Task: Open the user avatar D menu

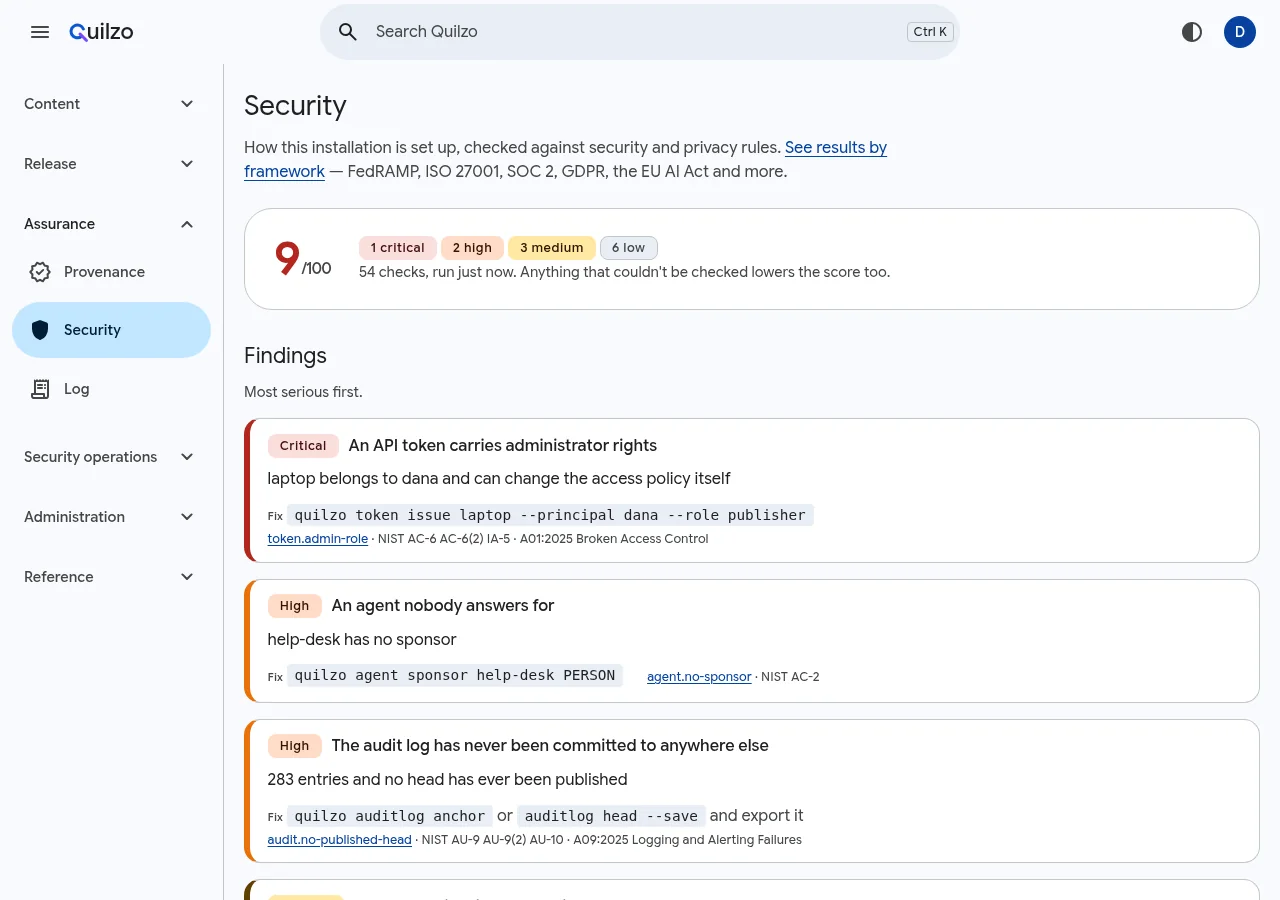Action: (x=1240, y=32)
